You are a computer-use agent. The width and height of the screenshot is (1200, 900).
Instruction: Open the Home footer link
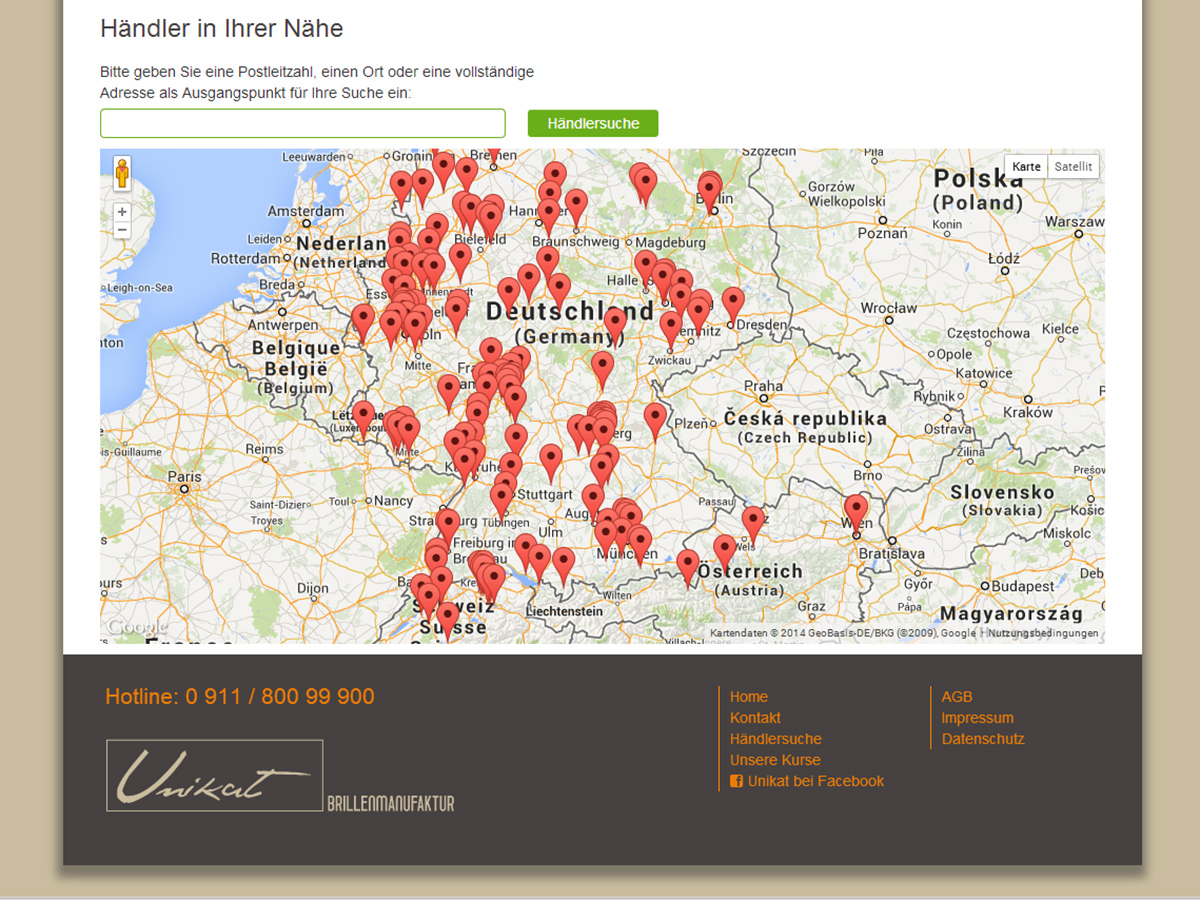point(749,697)
